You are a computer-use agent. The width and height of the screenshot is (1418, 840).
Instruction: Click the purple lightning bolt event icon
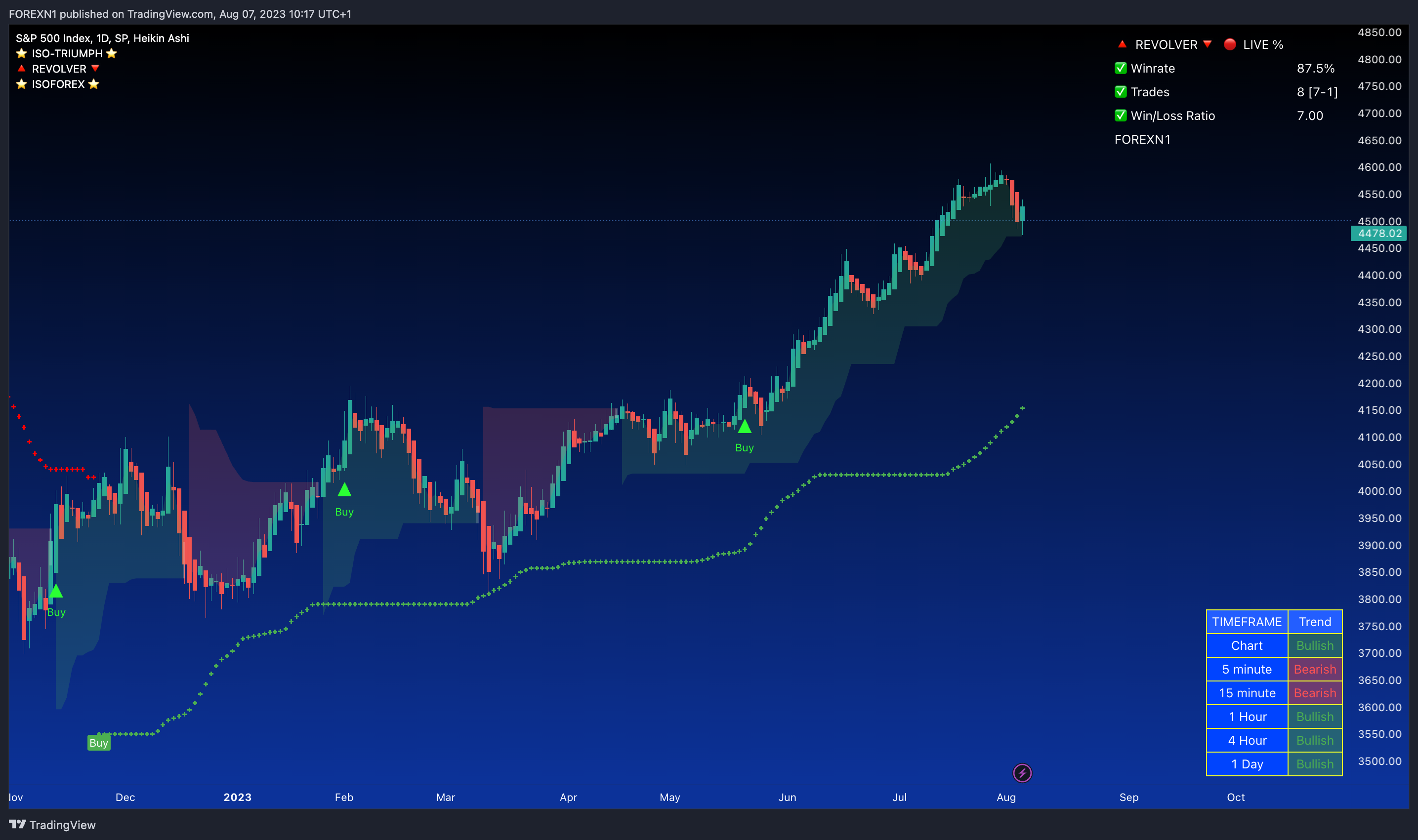pos(1022,773)
